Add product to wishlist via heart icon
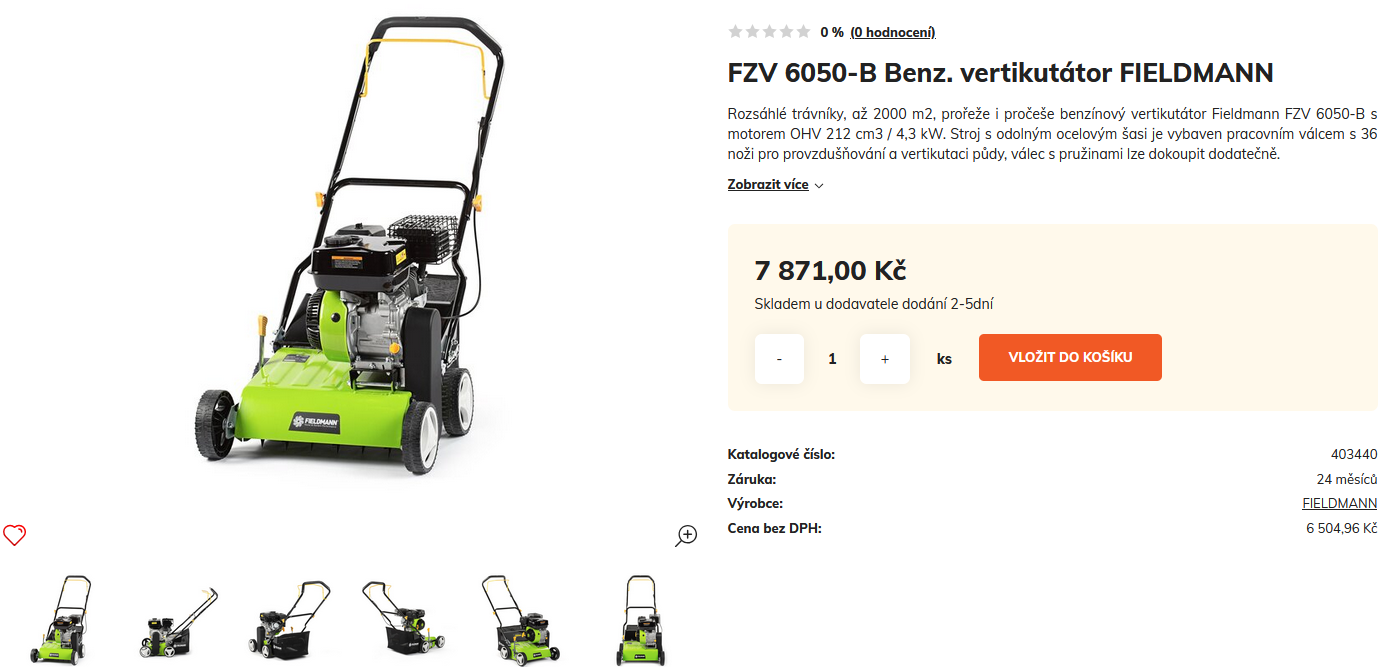Screen dimensions: 1381x667 click(14, 535)
